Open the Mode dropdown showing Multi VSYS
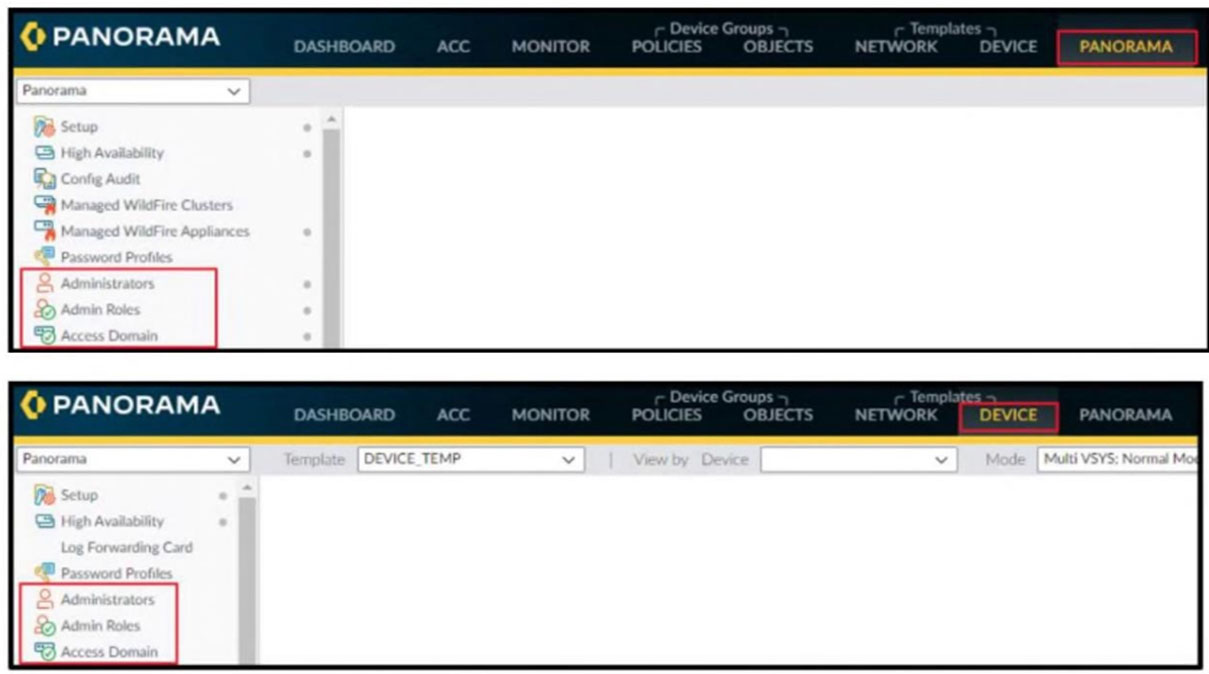The image size is (1209, 674). [x=1117, y=459]
